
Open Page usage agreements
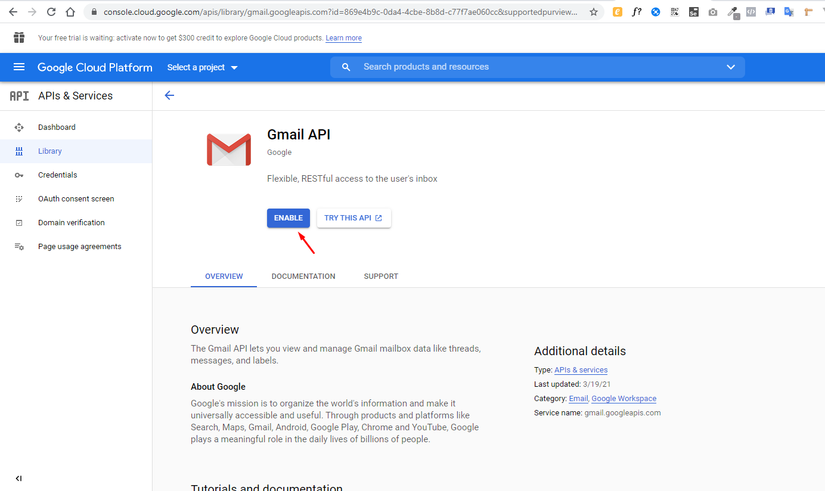[76, 246]
